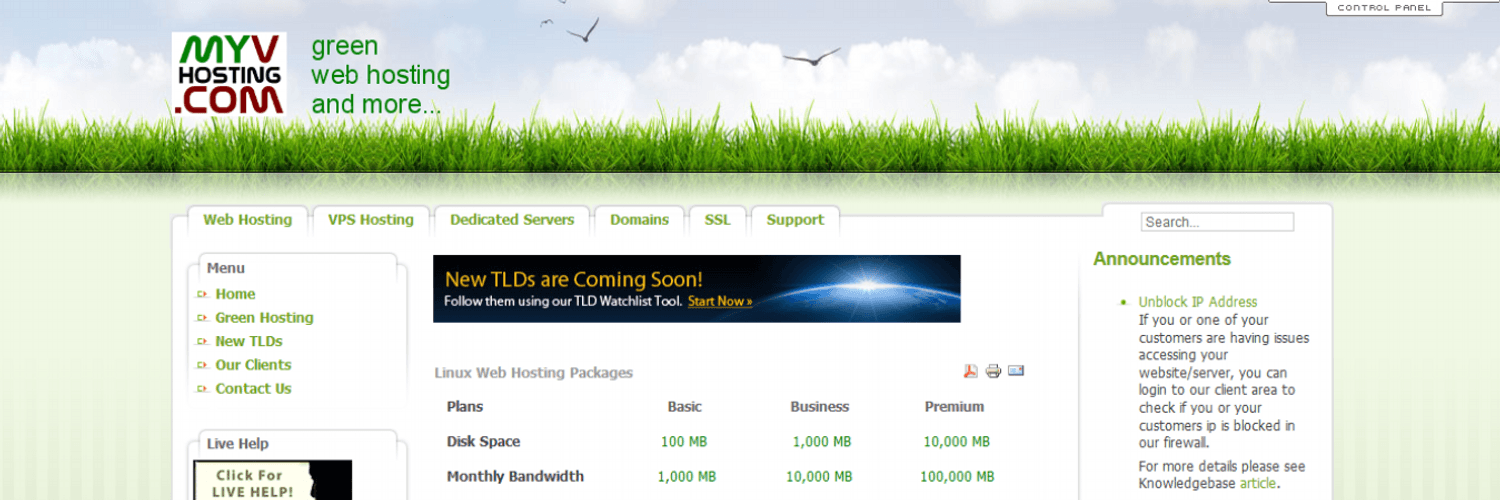Click the Monthly Bandwidth row label

coord(515,476)
